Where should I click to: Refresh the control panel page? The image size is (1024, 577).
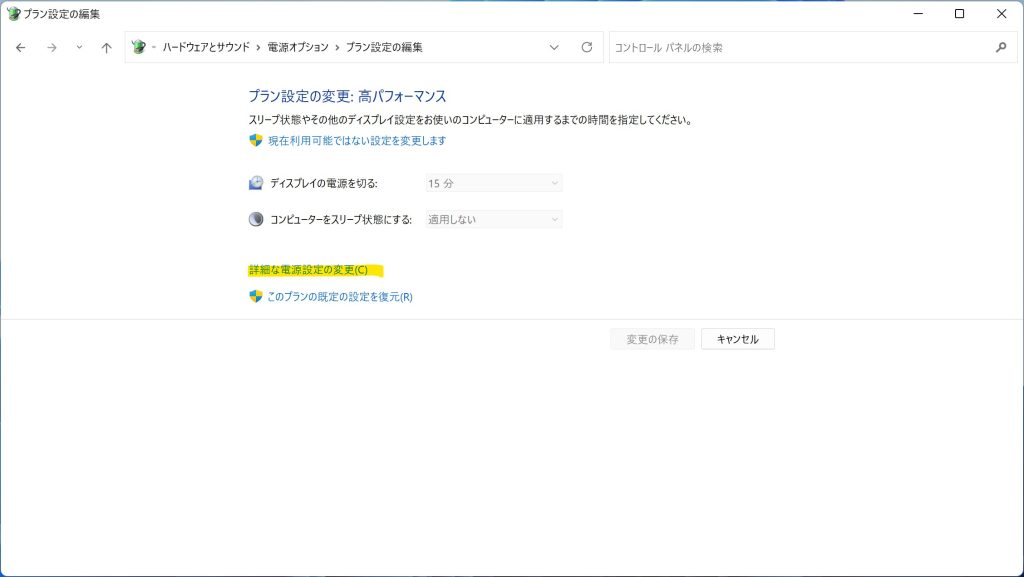(x=587, y=47)
